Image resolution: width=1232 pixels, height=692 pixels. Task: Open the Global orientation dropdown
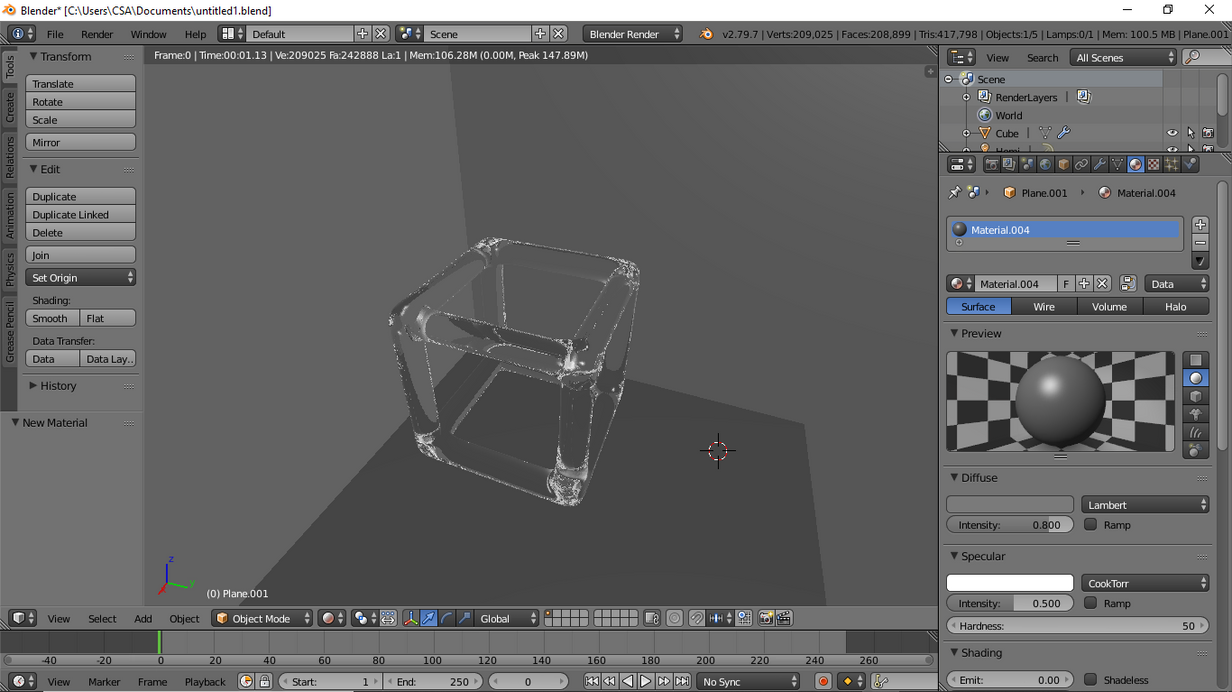(507, 618)
